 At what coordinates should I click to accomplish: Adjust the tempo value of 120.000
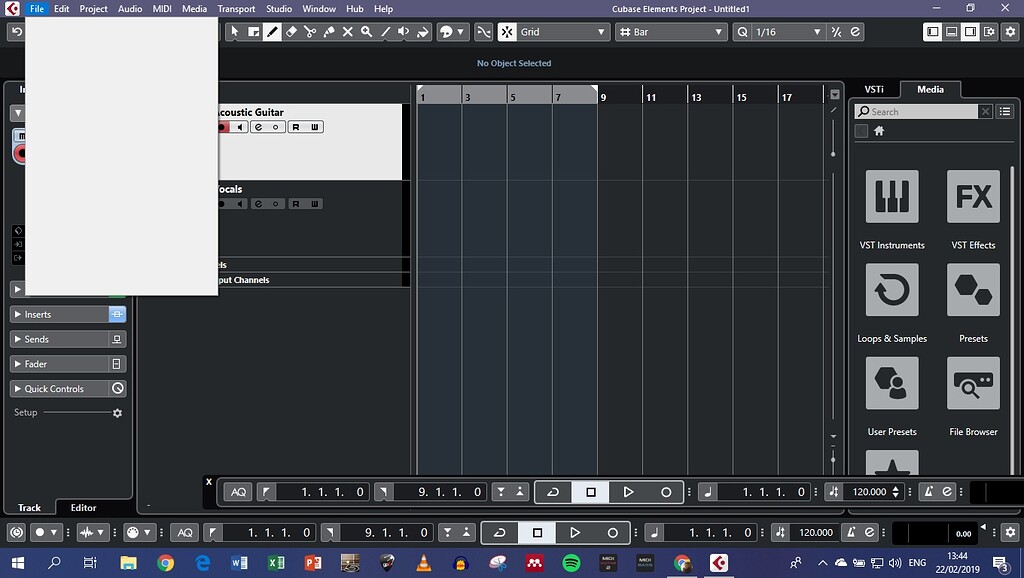tap(868, 491)
